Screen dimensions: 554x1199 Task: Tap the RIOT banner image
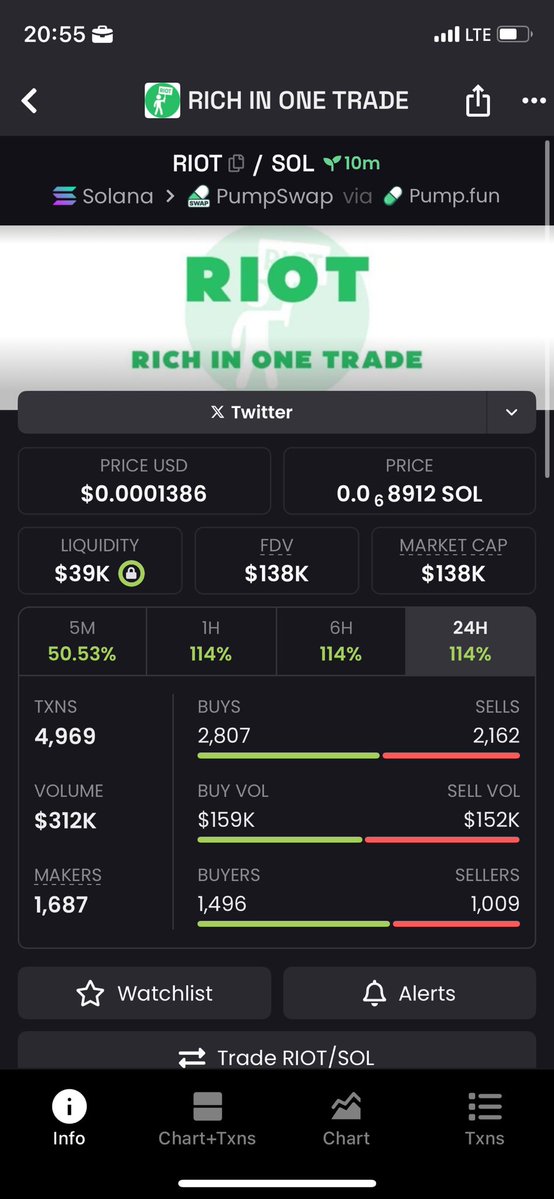pyautogui.click(x=277, y=308)
